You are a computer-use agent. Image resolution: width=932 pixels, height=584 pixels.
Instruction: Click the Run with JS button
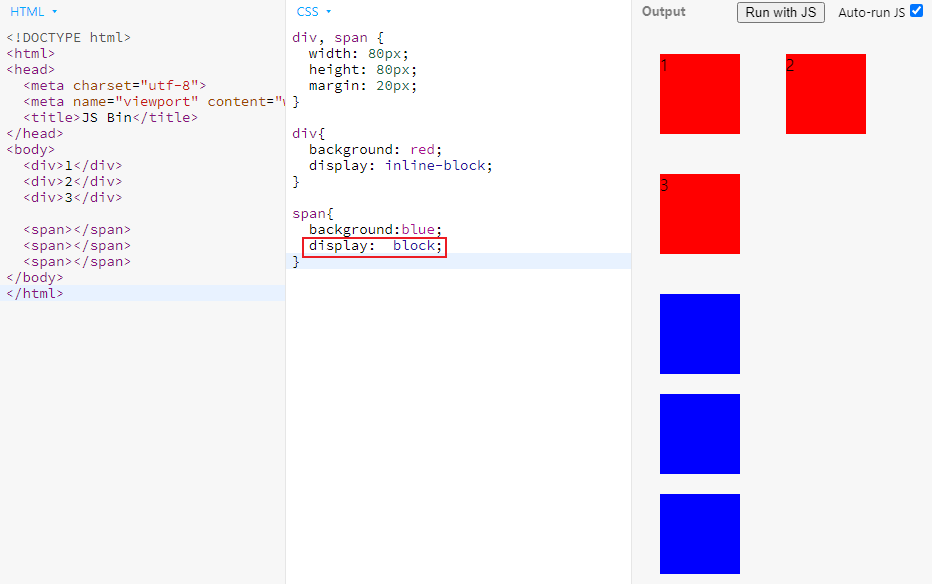(x=780, y=13)
